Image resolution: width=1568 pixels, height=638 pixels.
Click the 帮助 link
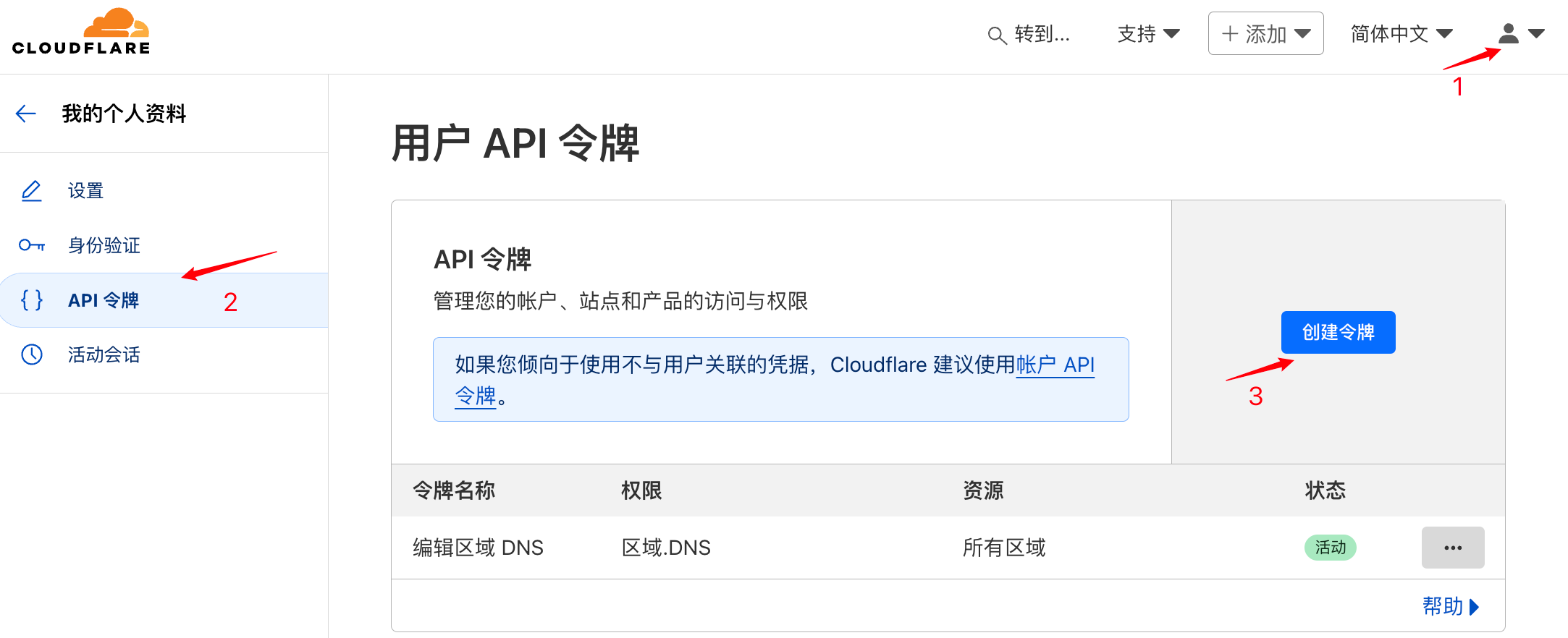coord(1443,606)
